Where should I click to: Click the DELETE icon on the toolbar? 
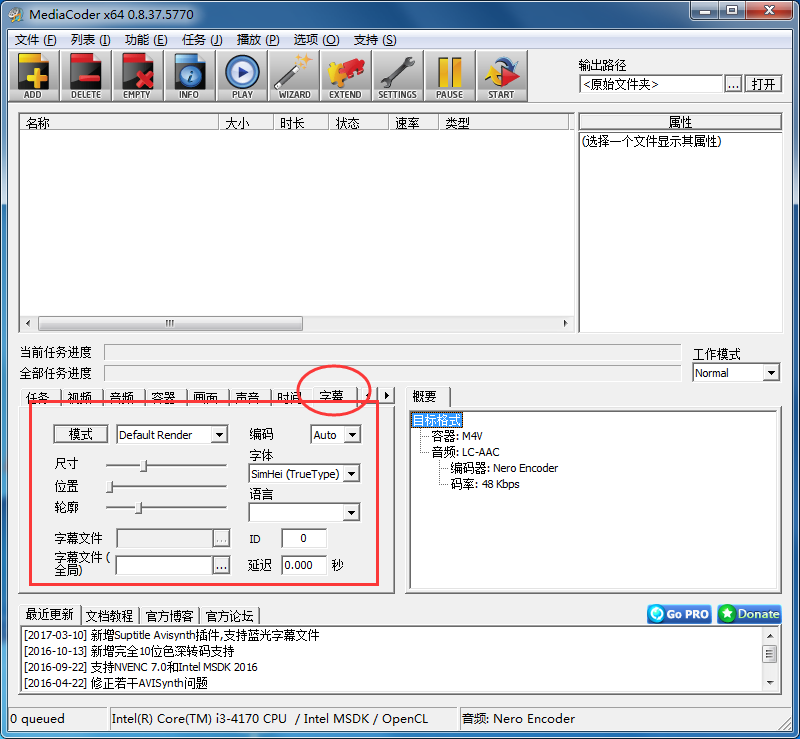coord(85,75)
